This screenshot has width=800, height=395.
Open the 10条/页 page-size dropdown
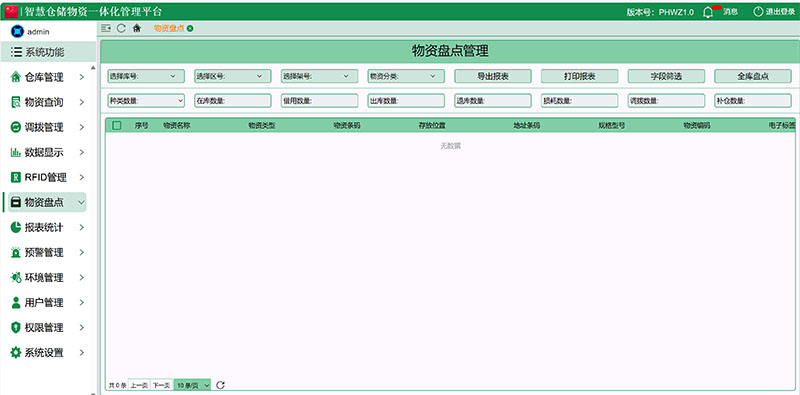[192, 385]
